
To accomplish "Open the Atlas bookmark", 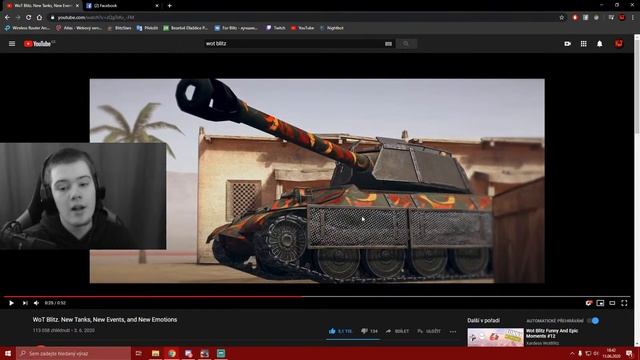I will 79,28.
